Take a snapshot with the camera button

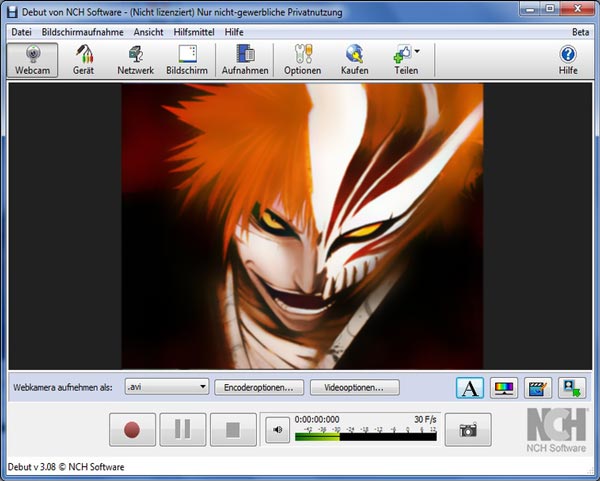click(468, 430)
